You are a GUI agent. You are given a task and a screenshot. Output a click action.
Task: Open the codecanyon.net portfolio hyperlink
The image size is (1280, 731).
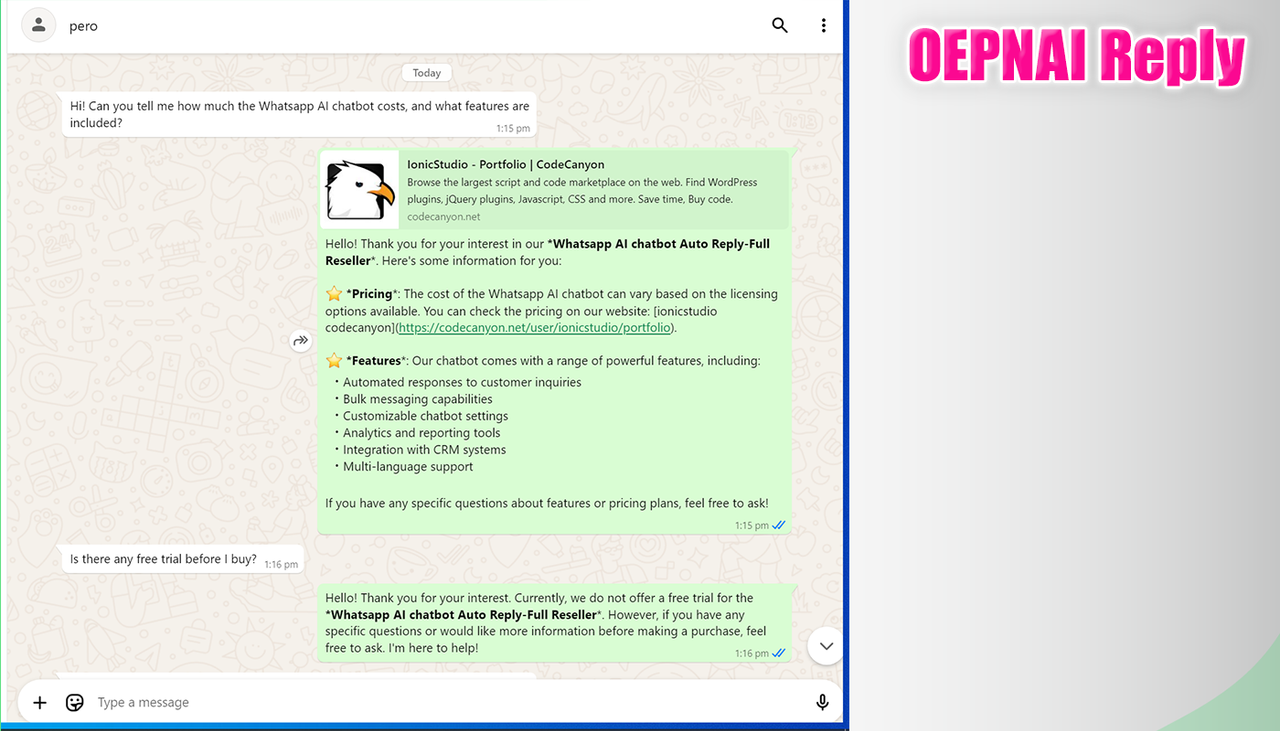pyautogui.click(x=534, y=327)
